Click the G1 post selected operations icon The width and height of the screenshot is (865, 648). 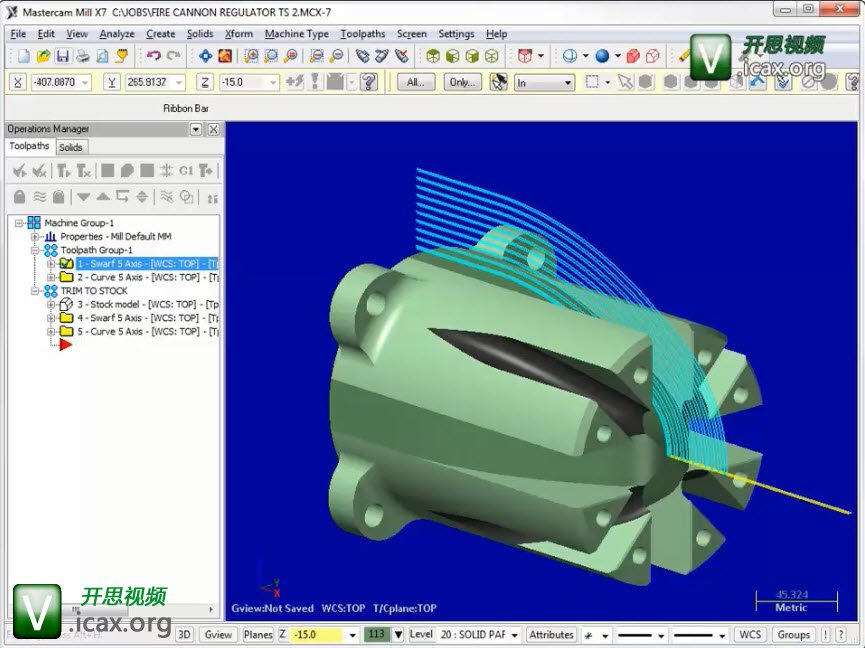[x=186, y=170]
